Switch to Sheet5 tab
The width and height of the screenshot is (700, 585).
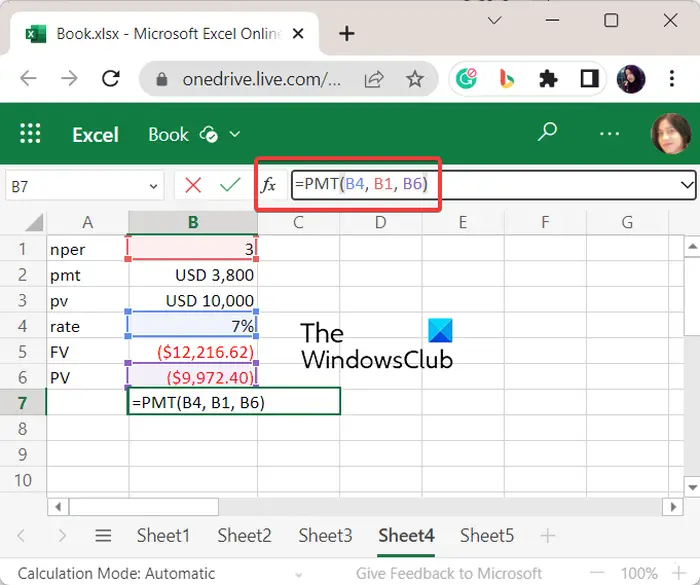click(487, 535)
